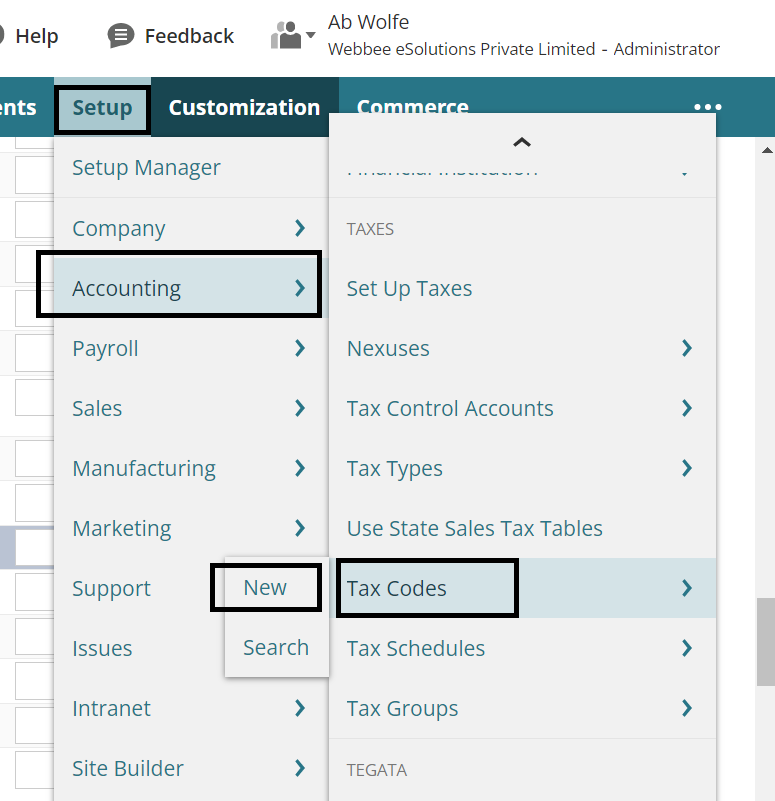Select the Tax Control Accounts item
The height and width of the screenshot is (801, 775).
[x=449, y=408]
